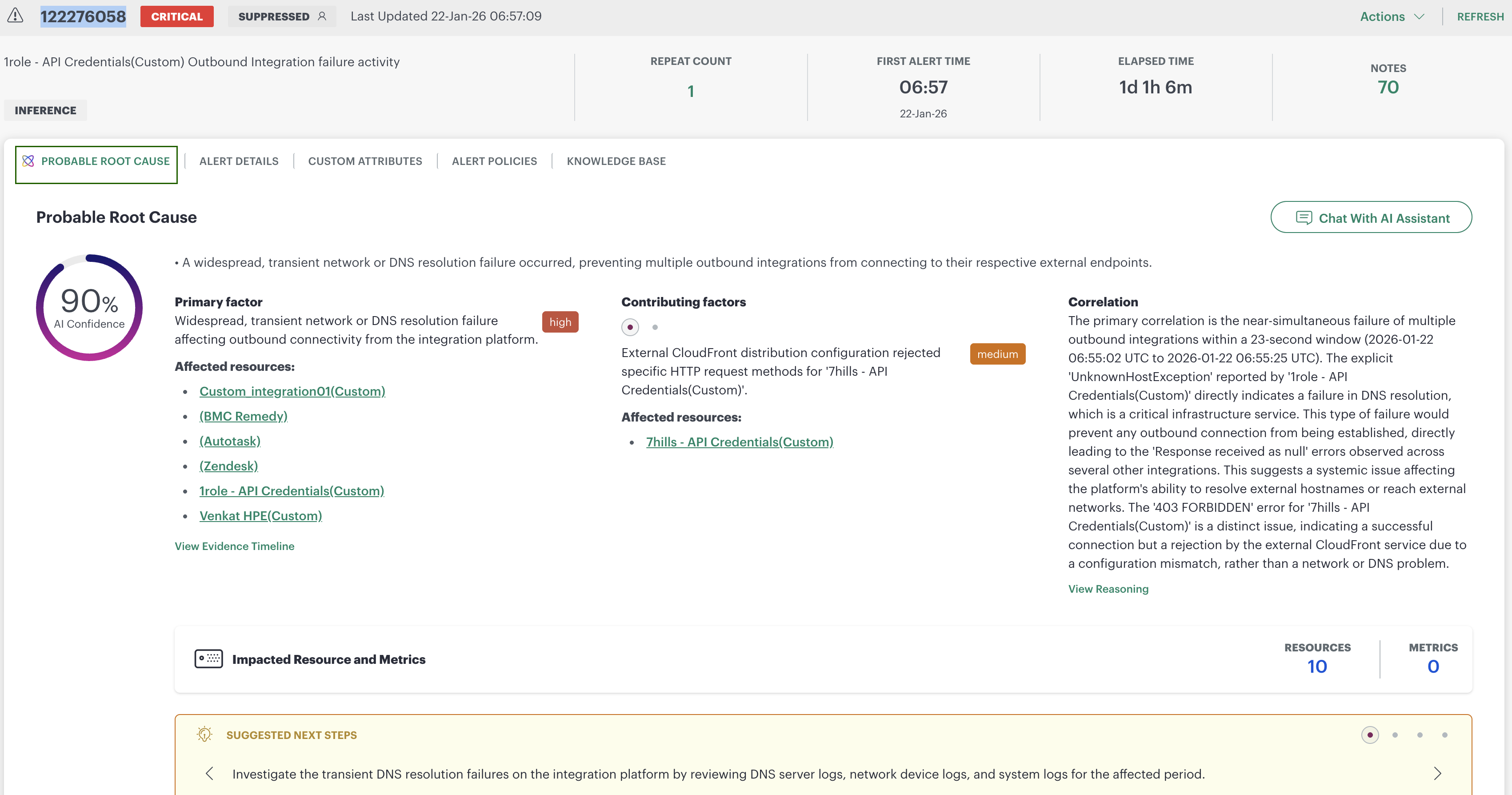1512x795 pixels.
Task: Go to next suggested step arrow
Action: pos(1437,773)
